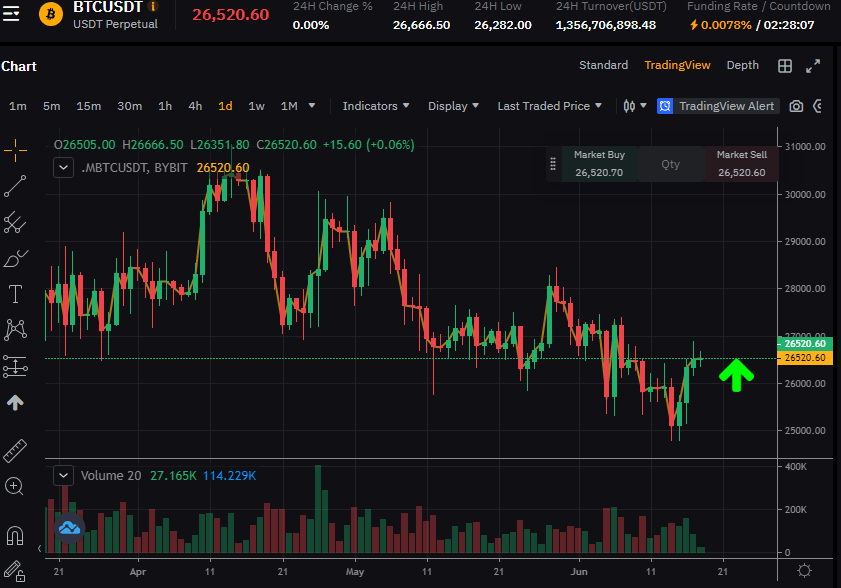Pick the brush drawing tool
The height and width of the screenshot is (588, 841).
point(15,258)
